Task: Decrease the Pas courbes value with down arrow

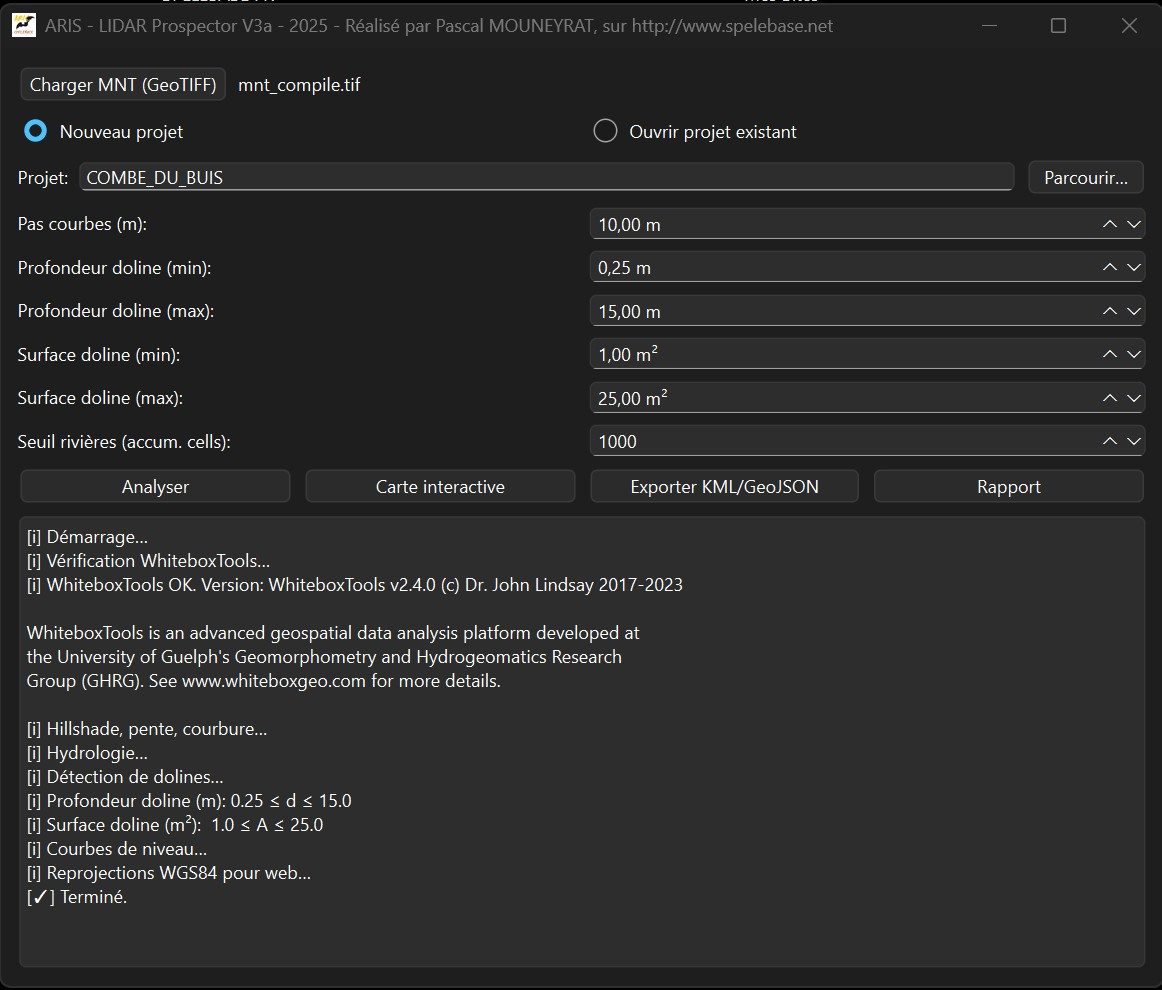Action: [x=1133, y=225]
